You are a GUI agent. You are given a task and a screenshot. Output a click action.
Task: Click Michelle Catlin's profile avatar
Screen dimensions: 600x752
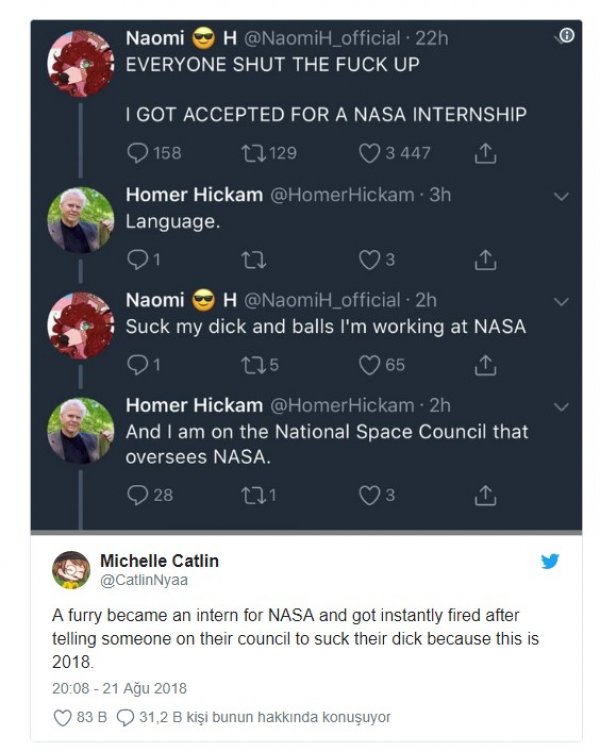(x=71, y=569)
